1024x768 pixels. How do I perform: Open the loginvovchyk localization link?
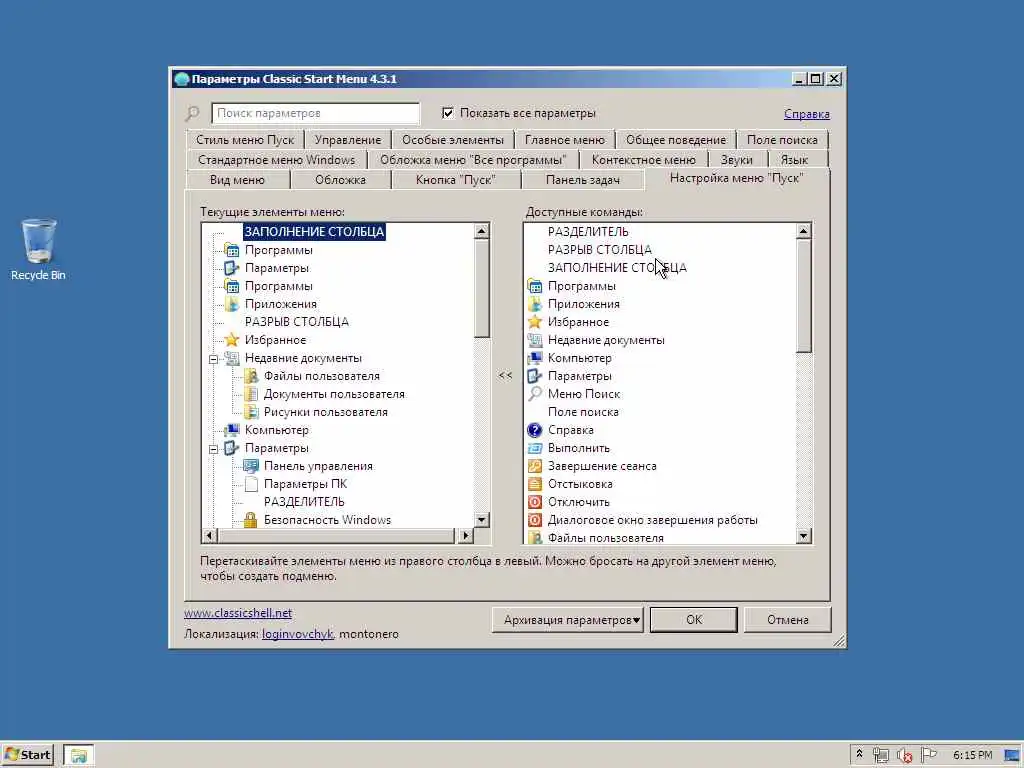297,634
